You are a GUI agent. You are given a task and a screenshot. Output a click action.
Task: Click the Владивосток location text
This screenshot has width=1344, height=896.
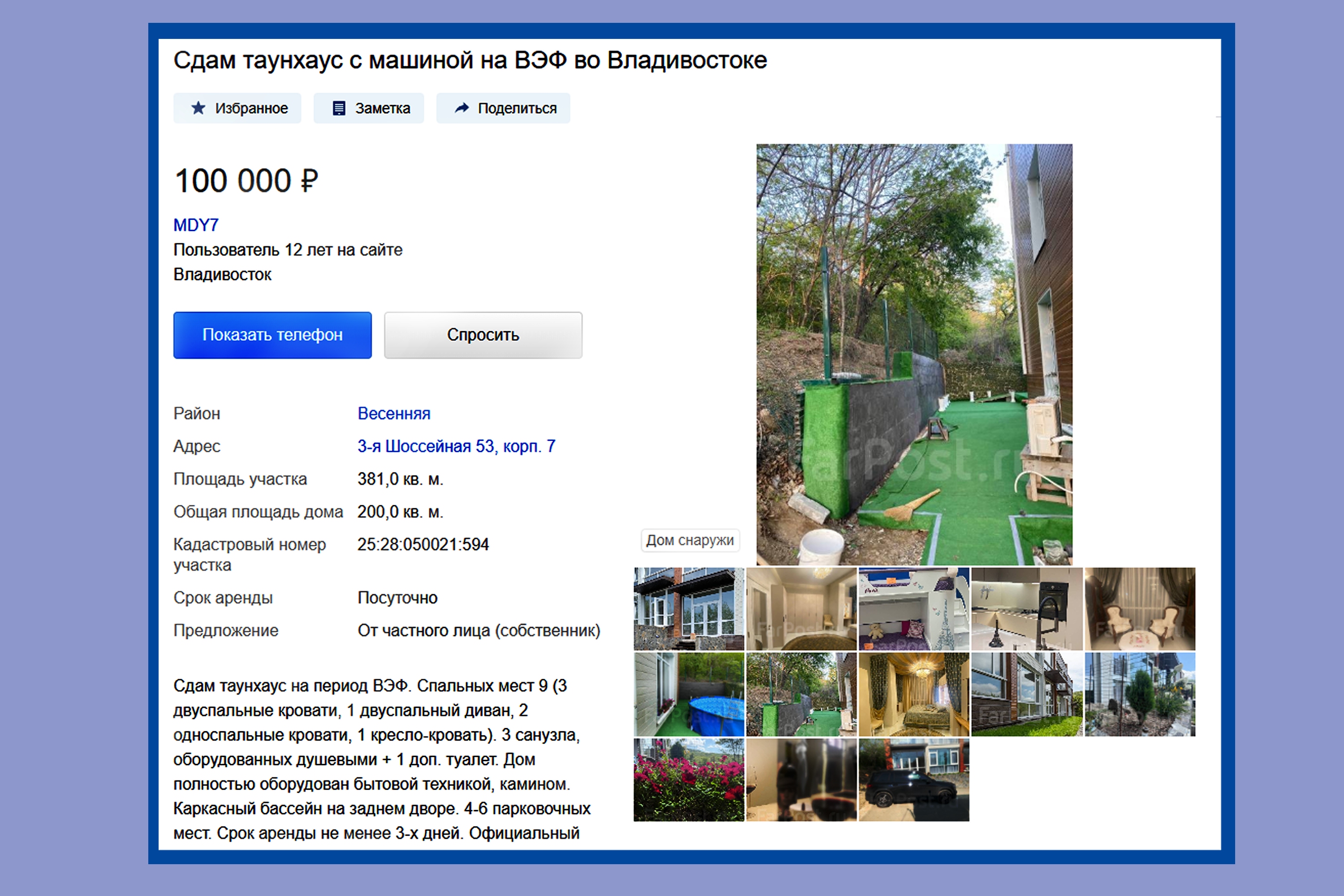click(x=222, y=274)
